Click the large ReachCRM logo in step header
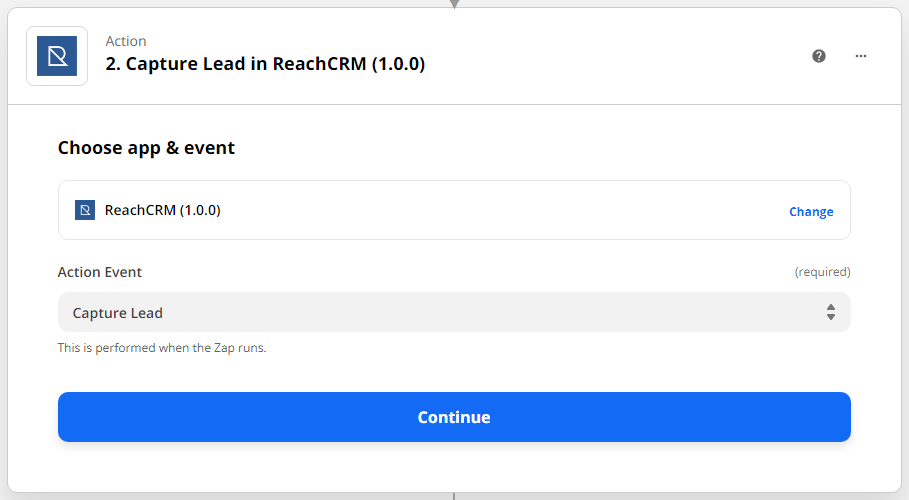Viewport: 909px width, 500px height. pyautogui.click(x=57, y=56)
